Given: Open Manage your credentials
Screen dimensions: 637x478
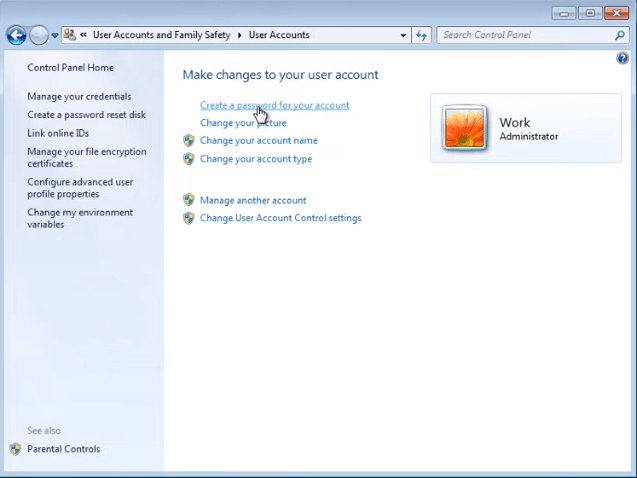Looking at the screenshot, I should pyautogui.click(x=79, y=96).
